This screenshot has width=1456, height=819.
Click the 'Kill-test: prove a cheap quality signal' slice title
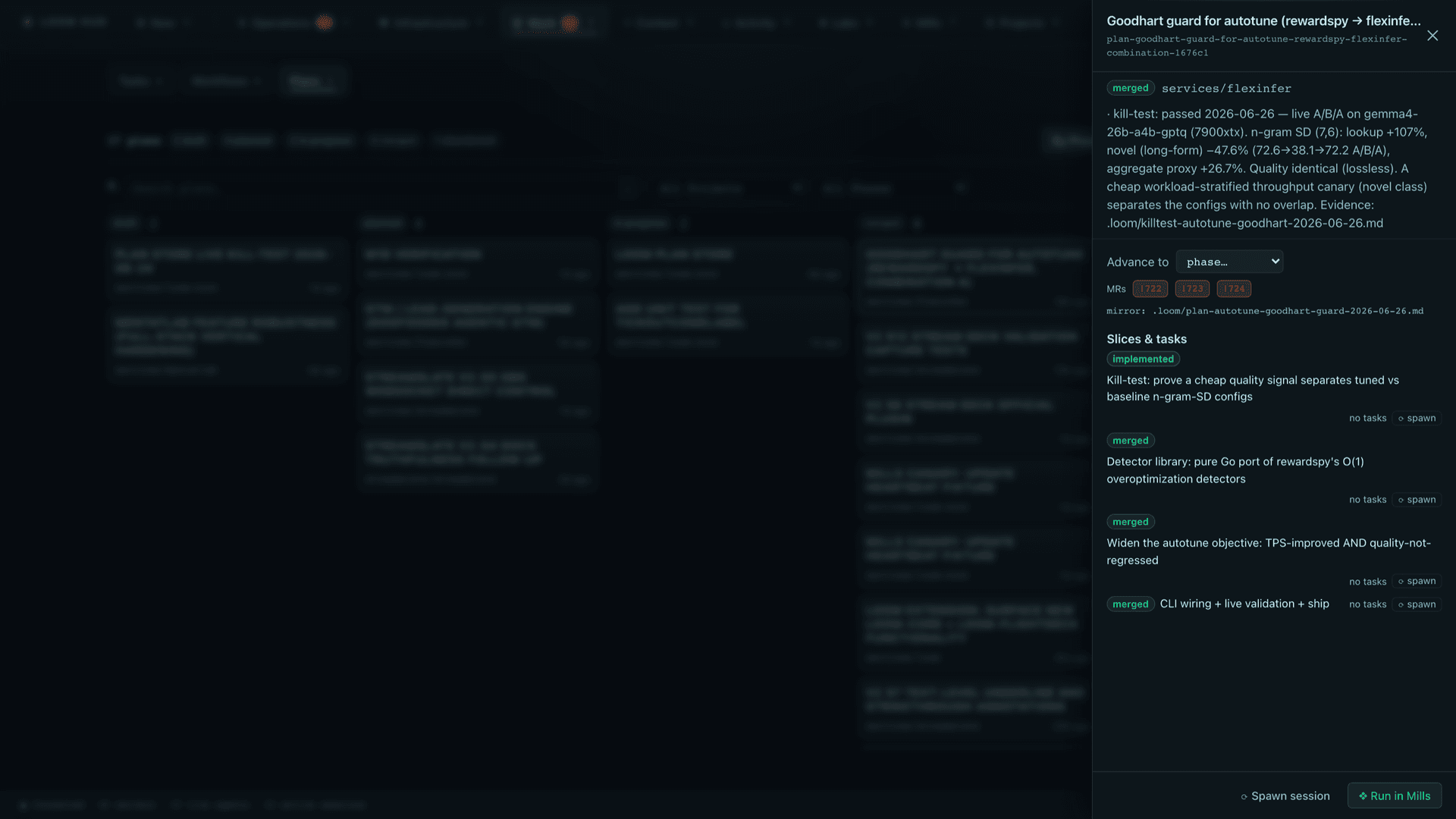(x=1253, y=388)
